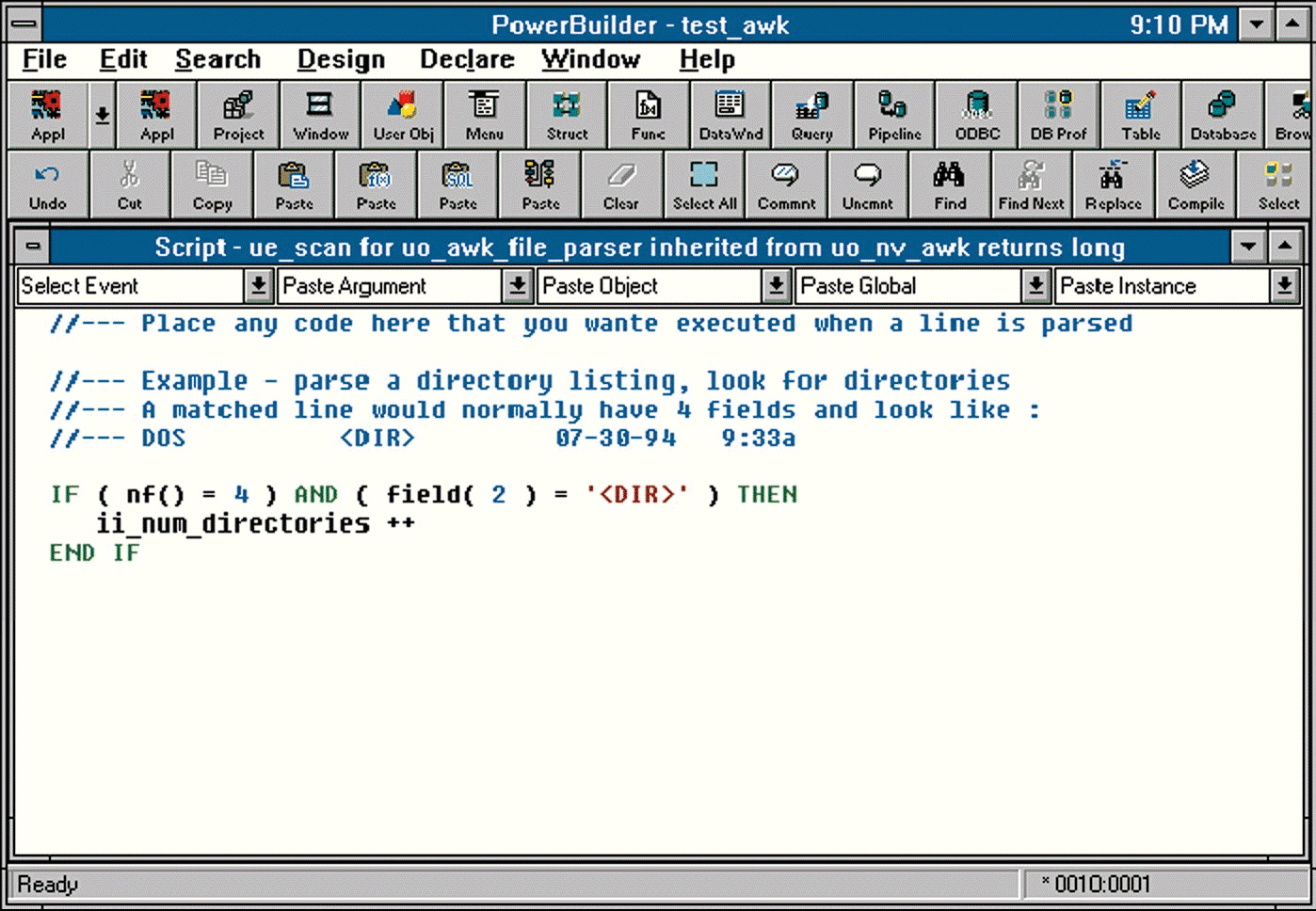Click the Compile toolbar icon
The image size is (1316, 911).
point(1196,185)
